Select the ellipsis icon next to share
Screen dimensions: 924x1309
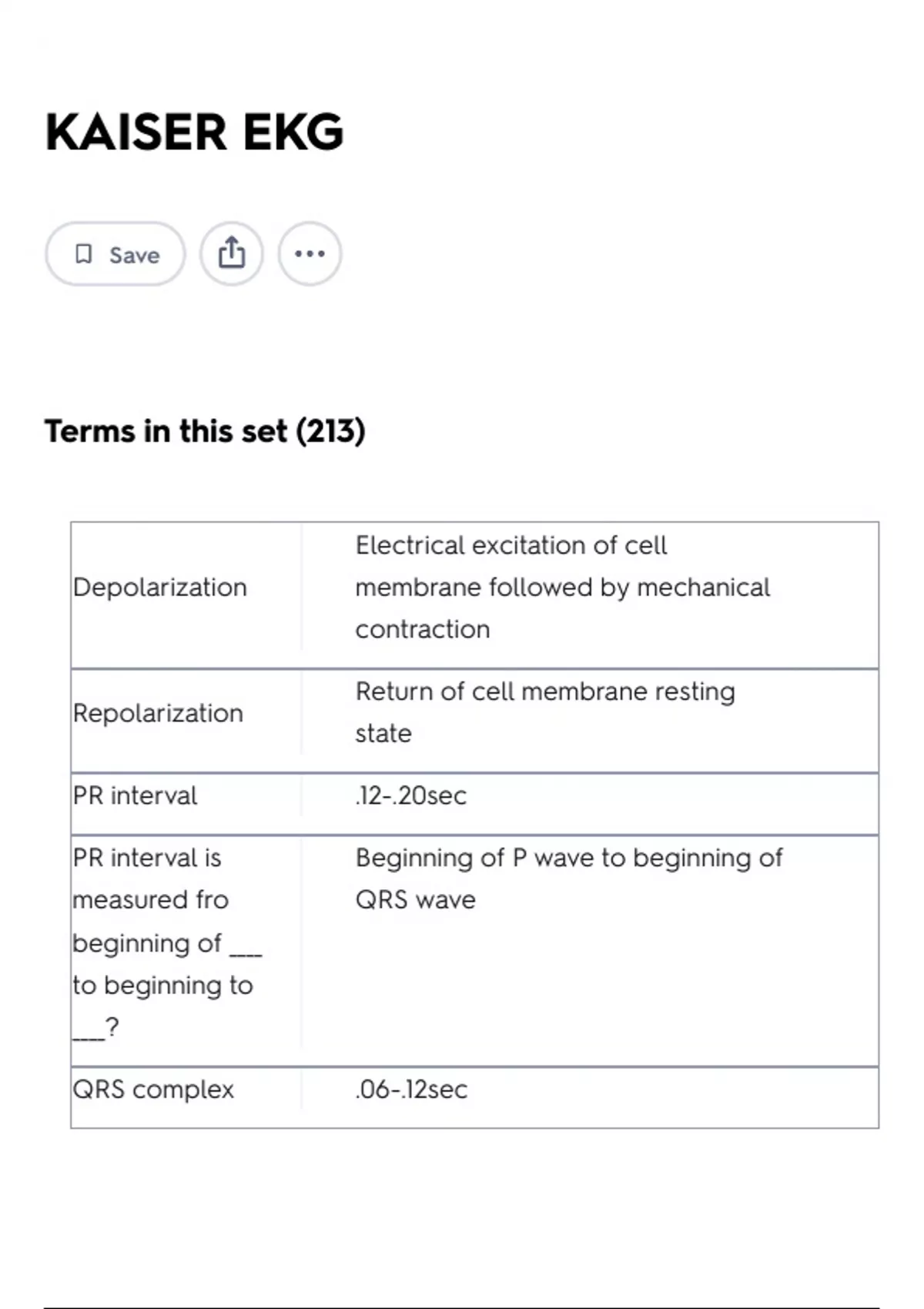[310, 253]
